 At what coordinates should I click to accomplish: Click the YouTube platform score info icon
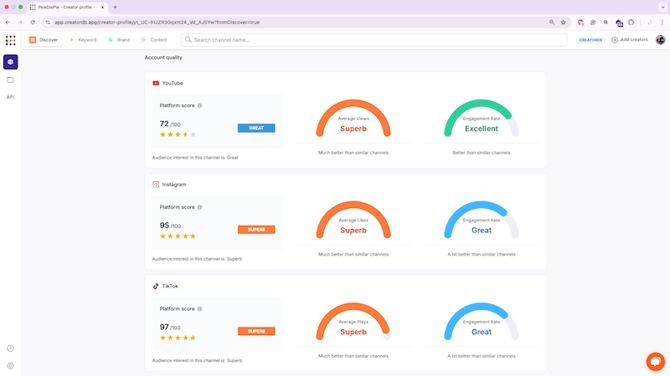click(x=200, y=106)
